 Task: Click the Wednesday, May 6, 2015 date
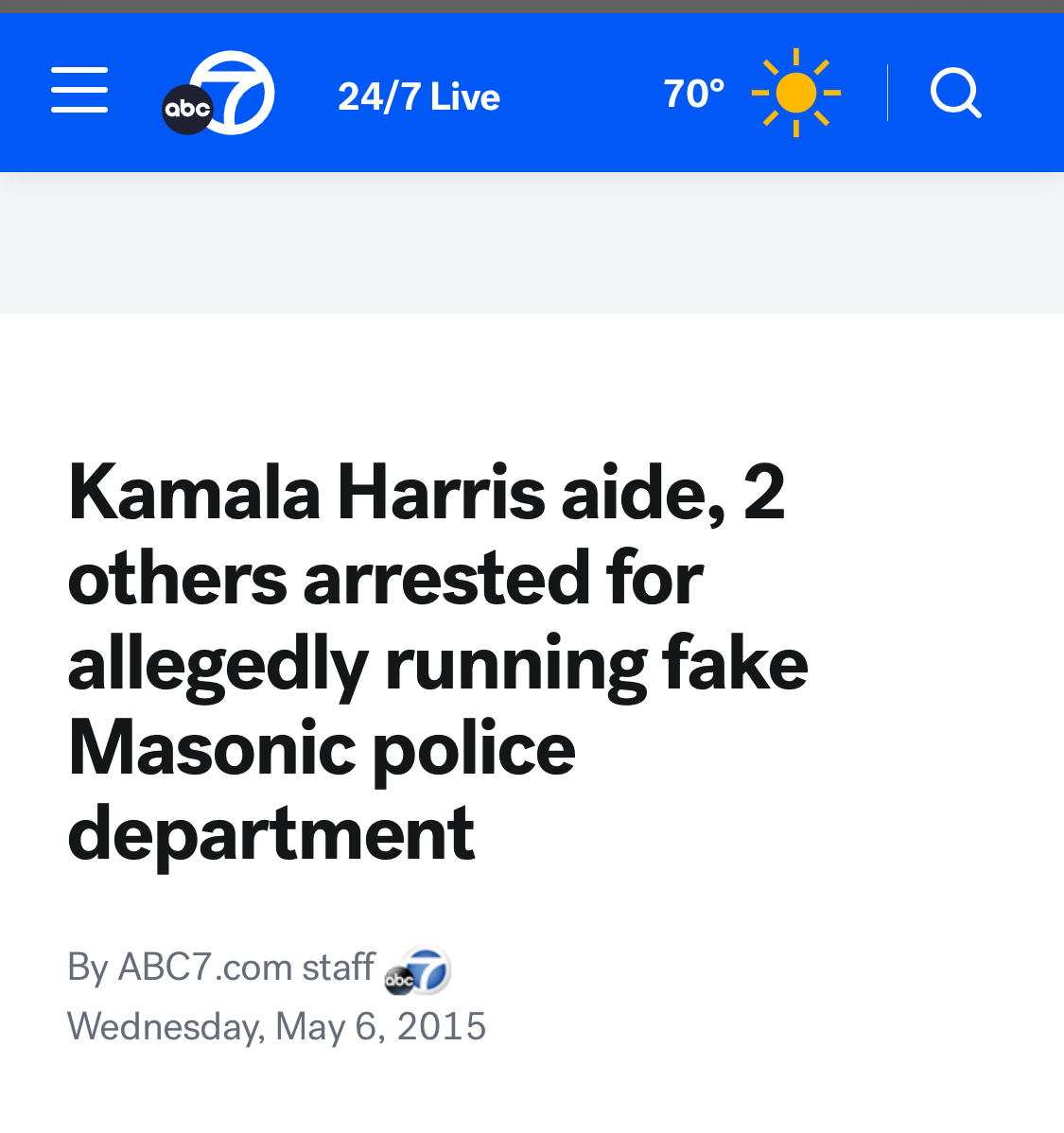coord(276,1026)
